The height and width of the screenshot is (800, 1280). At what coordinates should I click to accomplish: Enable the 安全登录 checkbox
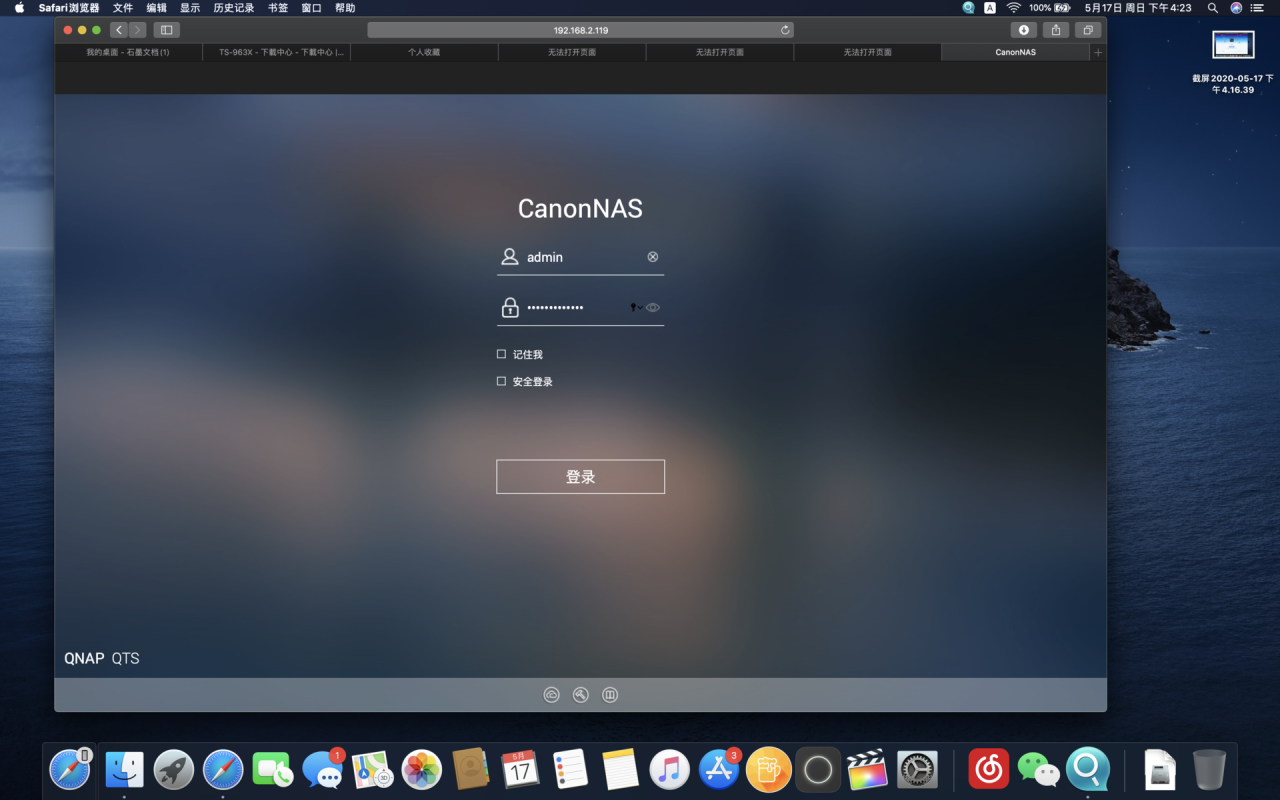[x=502, y=381]
